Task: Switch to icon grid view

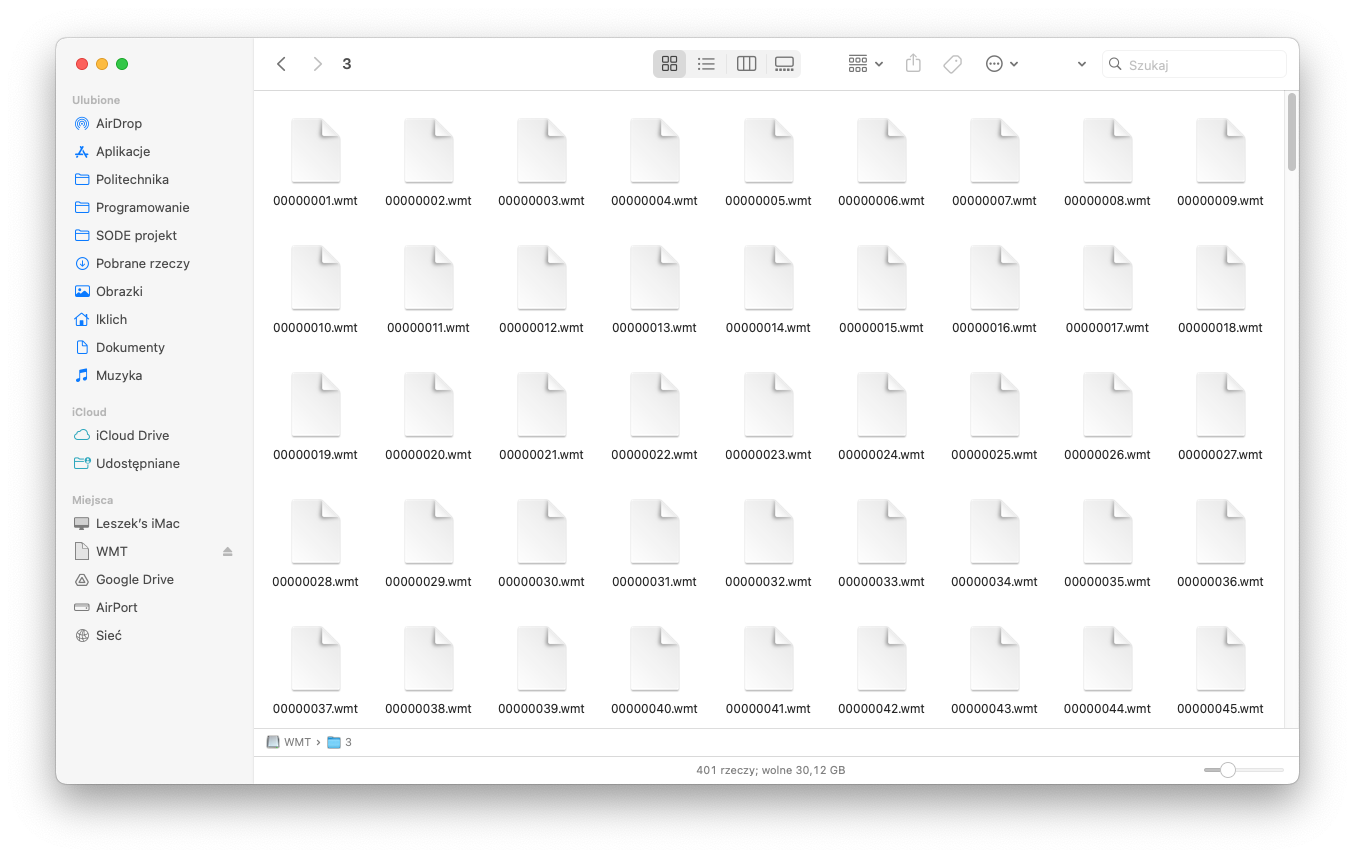Action: click(670, 64)
